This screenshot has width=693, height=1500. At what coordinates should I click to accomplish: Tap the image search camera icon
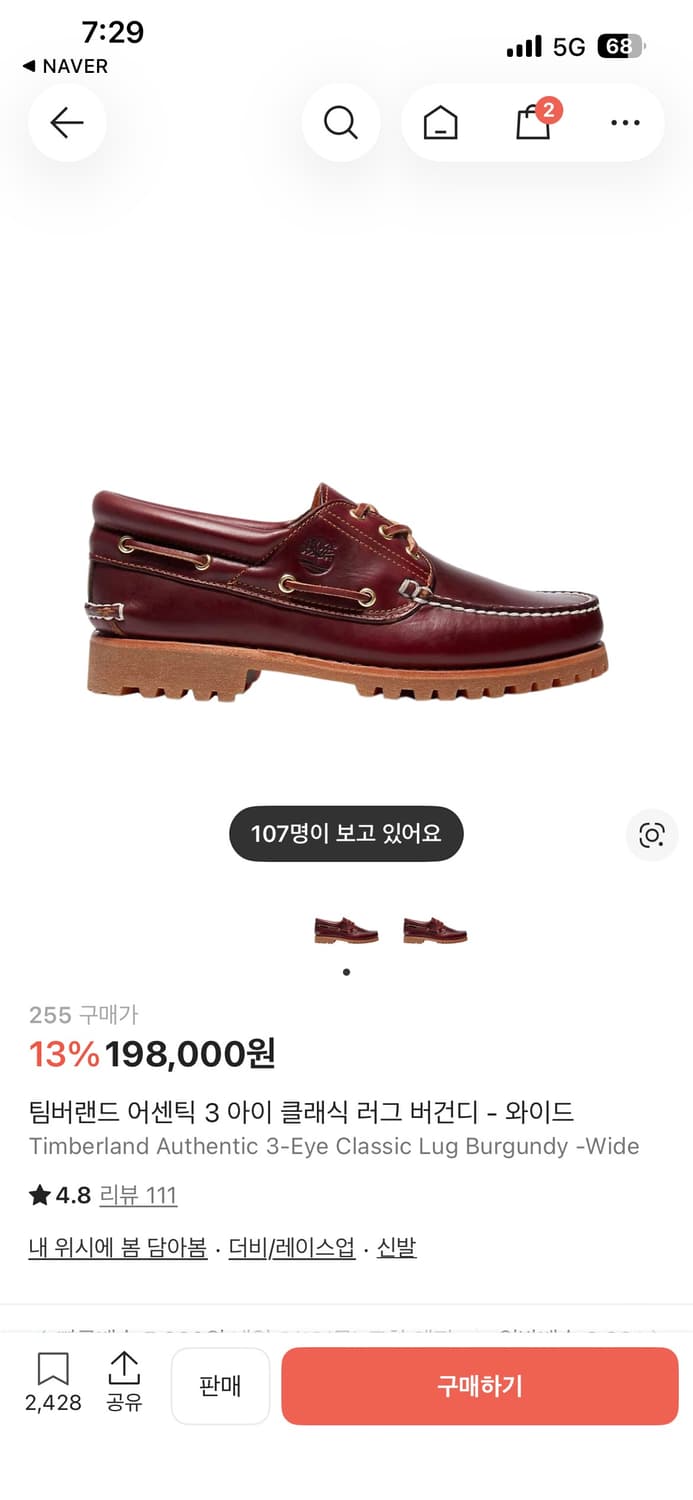click(652, 835)
